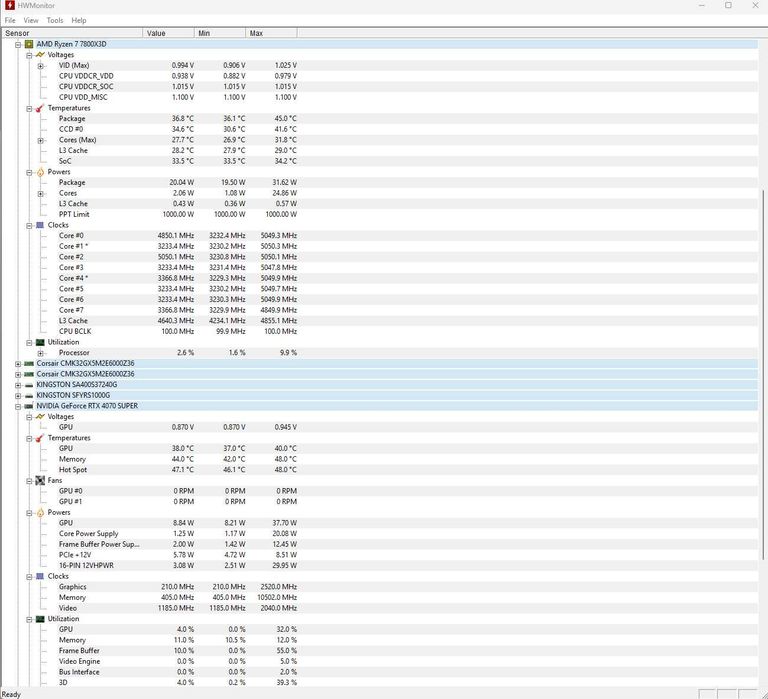Click the GPU Utilization monitor icon
This screenshot has width=768, height=699.
[x=40, y=619]
